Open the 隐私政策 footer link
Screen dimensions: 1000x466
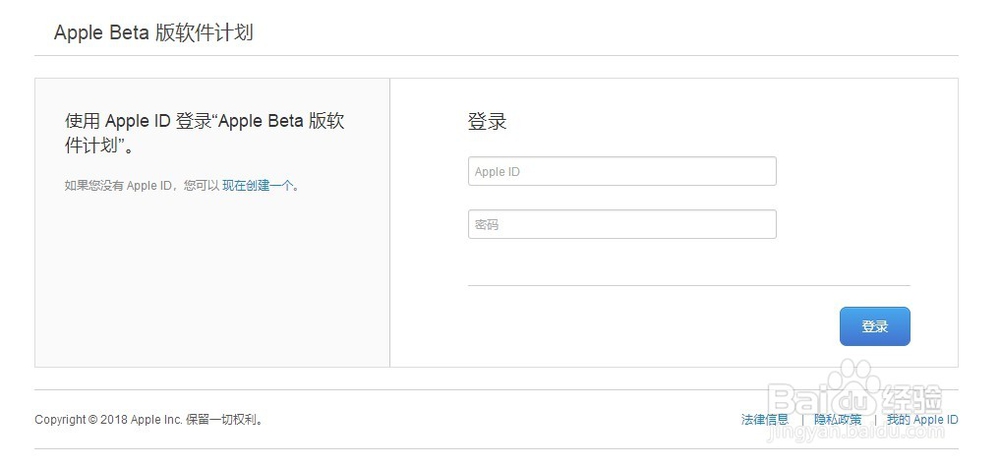coord(837,420)
